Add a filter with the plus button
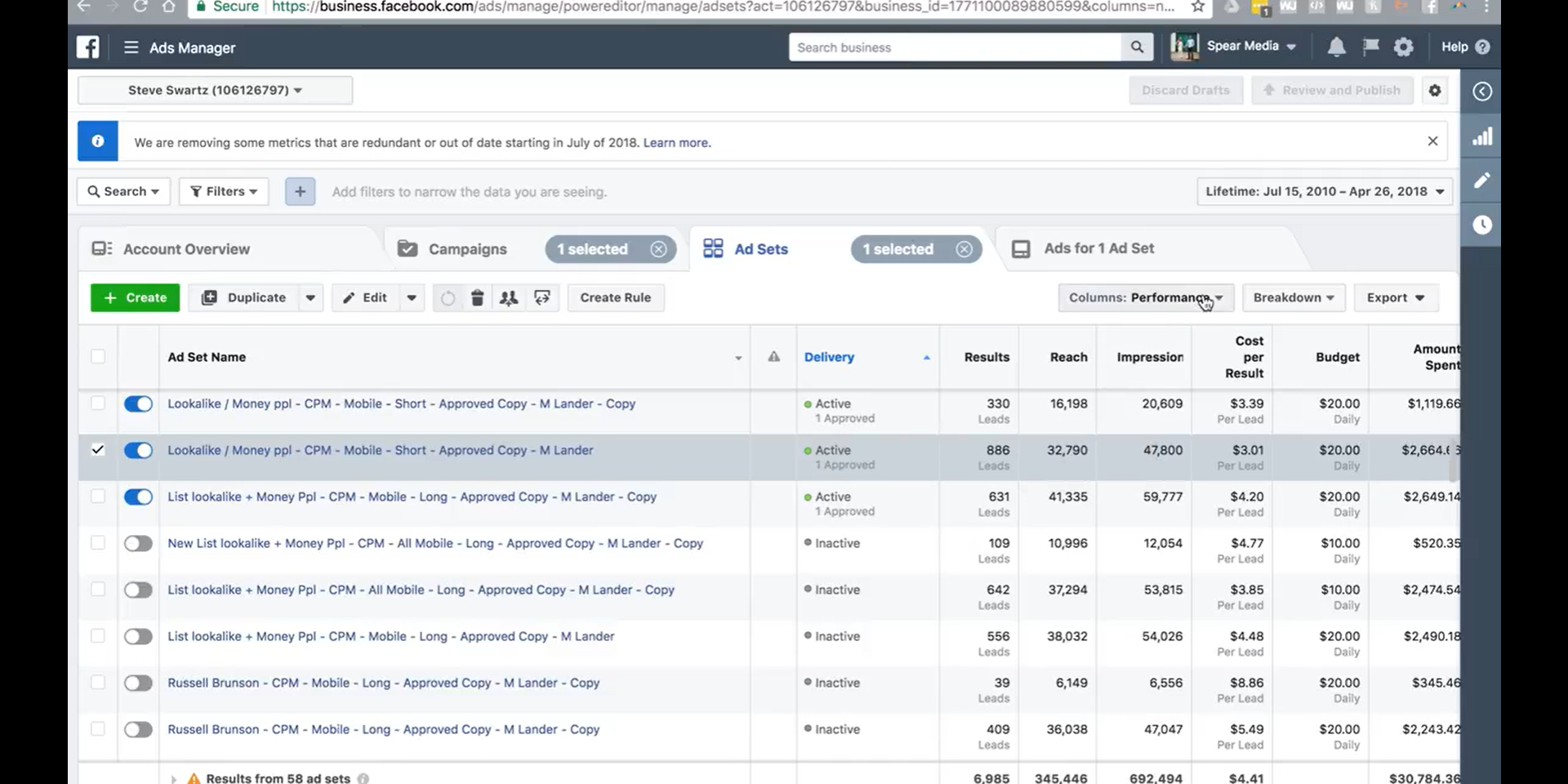 pos(301,192)
